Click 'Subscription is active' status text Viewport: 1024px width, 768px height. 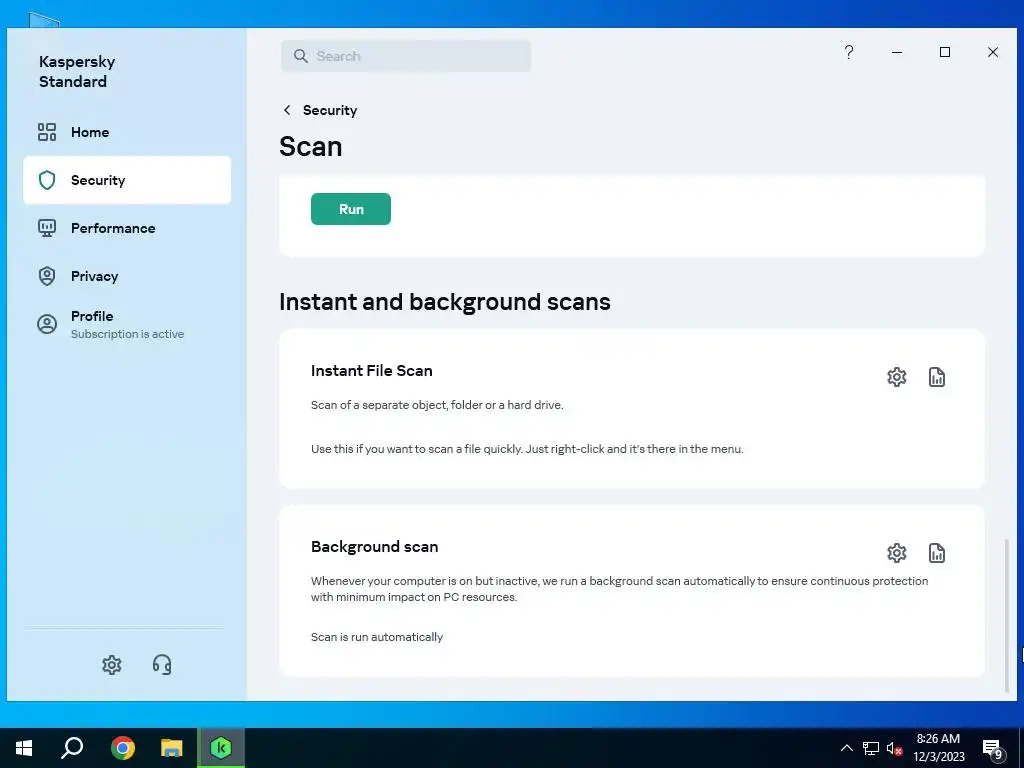127,334
